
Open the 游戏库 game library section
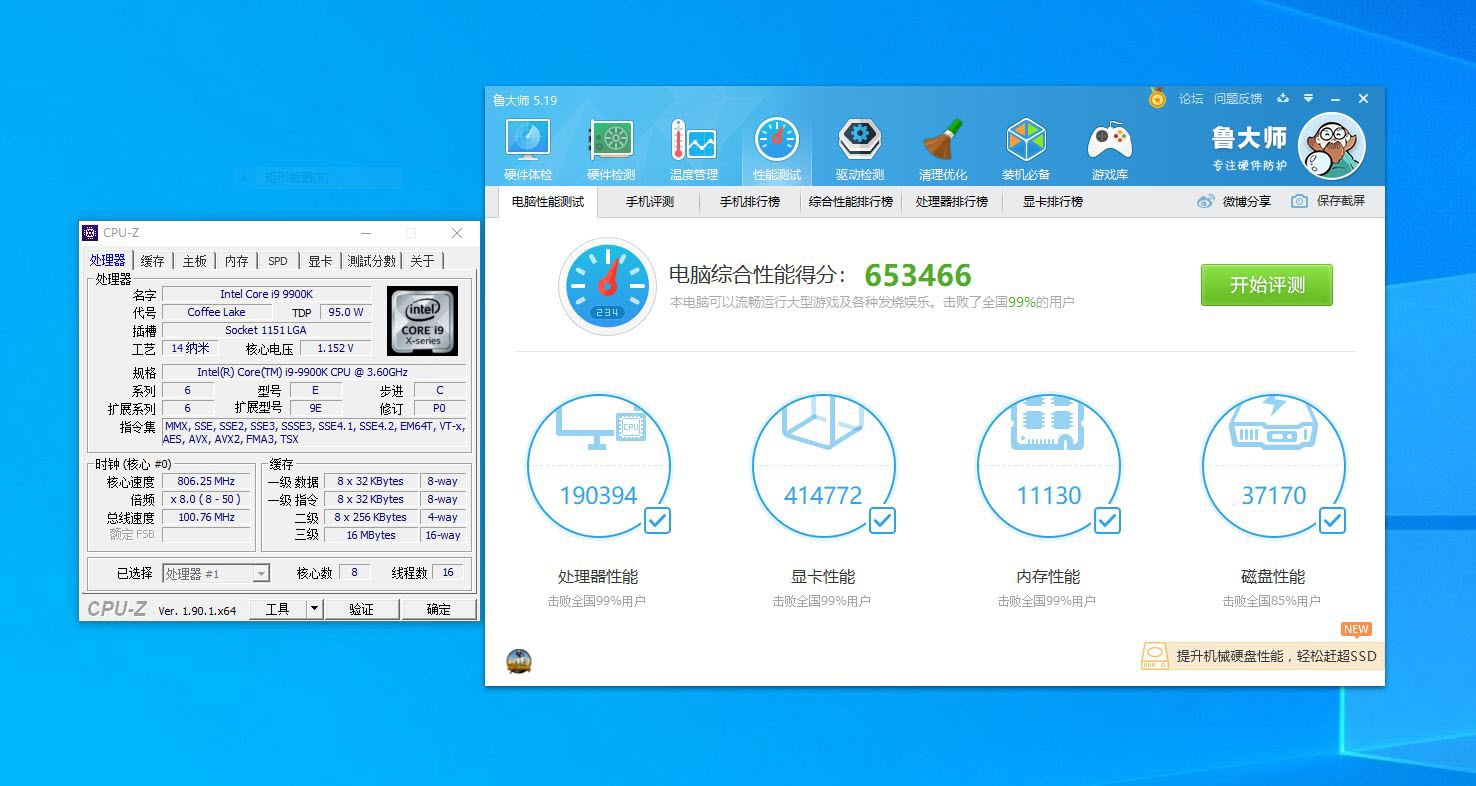1110,151
